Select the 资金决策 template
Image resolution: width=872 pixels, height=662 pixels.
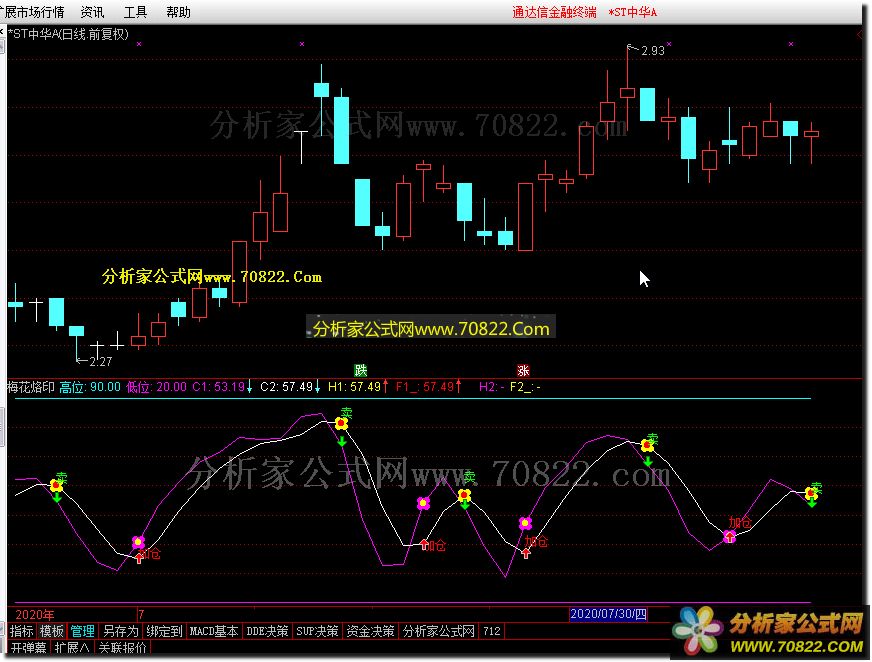(370, 631)
